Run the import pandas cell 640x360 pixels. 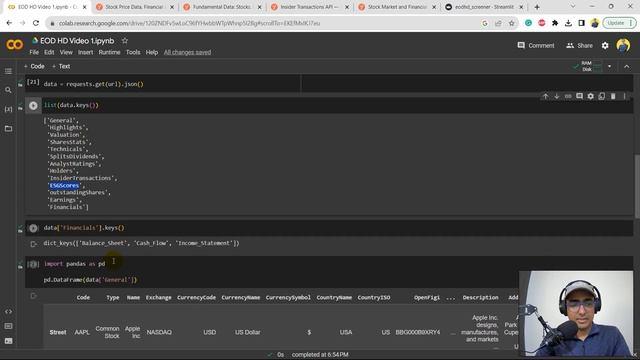[33, 264]
